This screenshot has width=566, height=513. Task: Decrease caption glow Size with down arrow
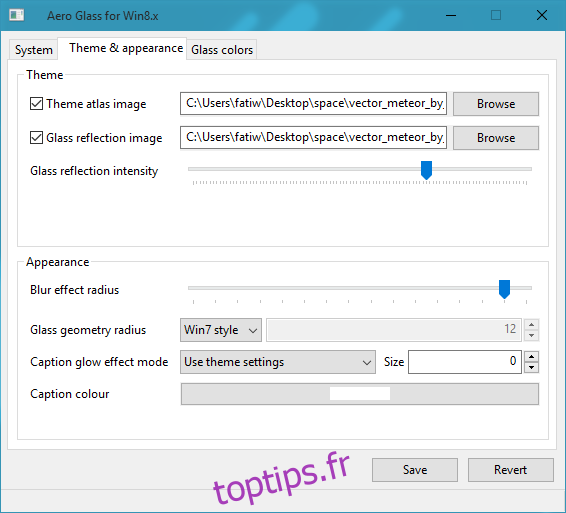(x=531, y=368)
